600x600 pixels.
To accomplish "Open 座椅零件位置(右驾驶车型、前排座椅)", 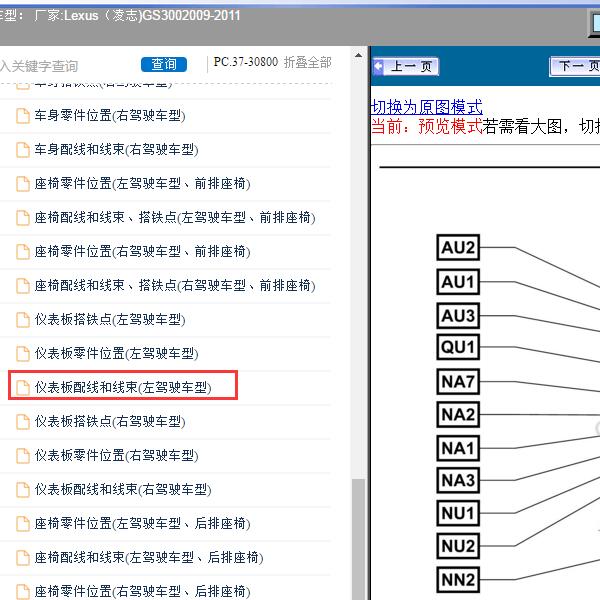I will tap(142, 252).
